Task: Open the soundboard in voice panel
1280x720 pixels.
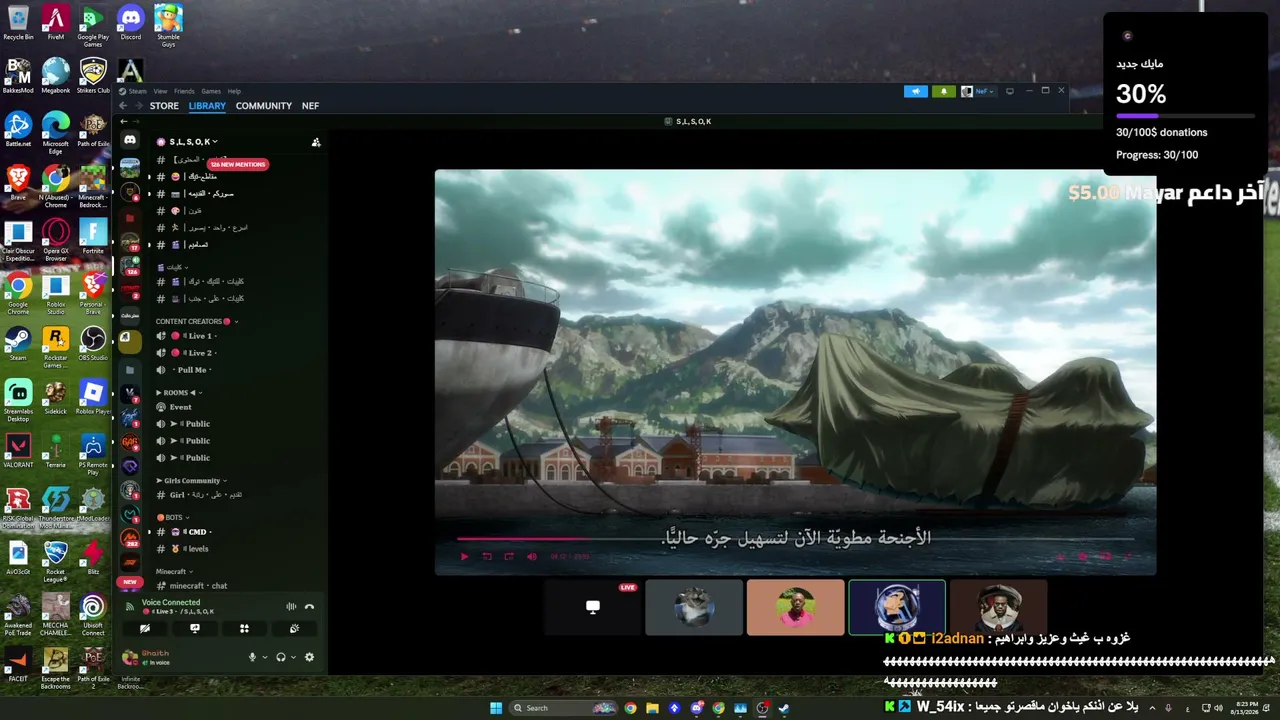Action: click(x=294, y=629)
